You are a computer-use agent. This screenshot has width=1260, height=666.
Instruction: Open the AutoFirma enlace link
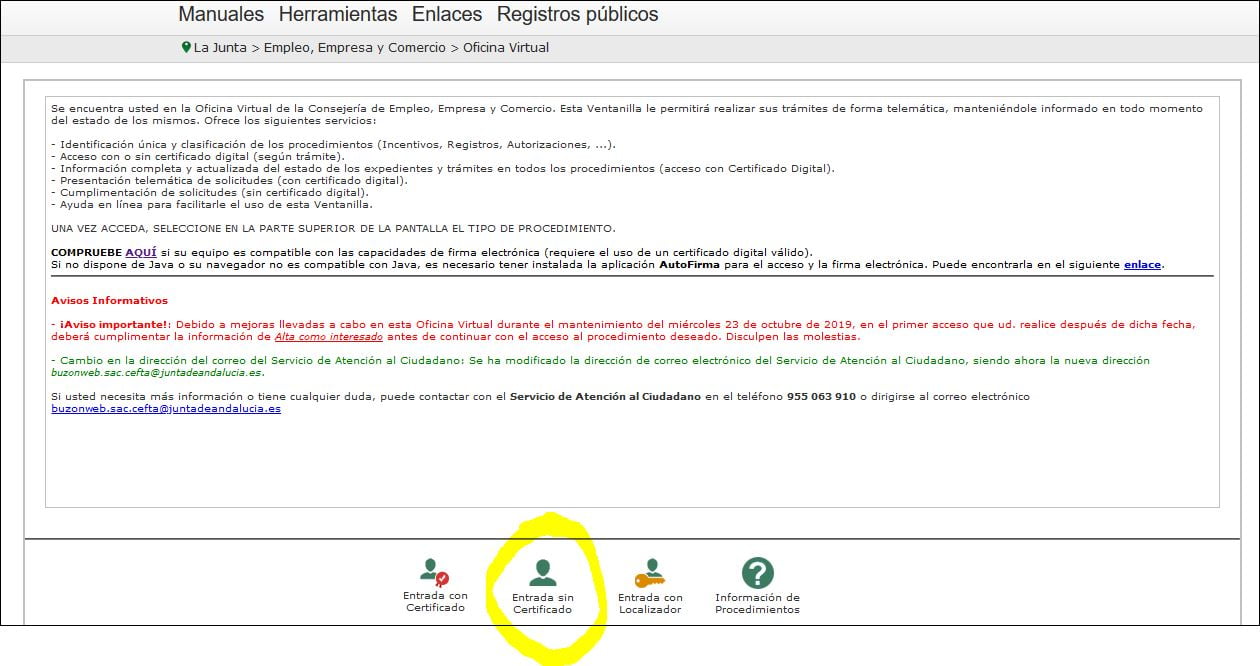pos(1143,264)
